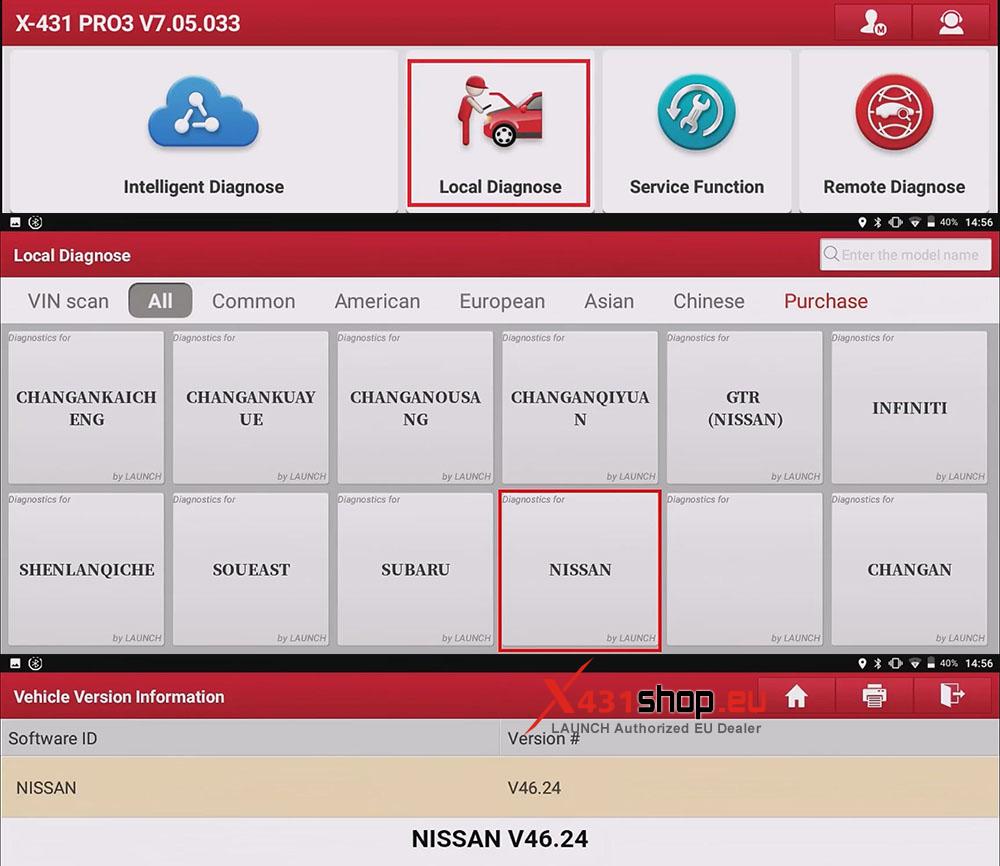Switch to the Common tab
The width and height of the screenshot is (1000, 866).
point(253,301)
